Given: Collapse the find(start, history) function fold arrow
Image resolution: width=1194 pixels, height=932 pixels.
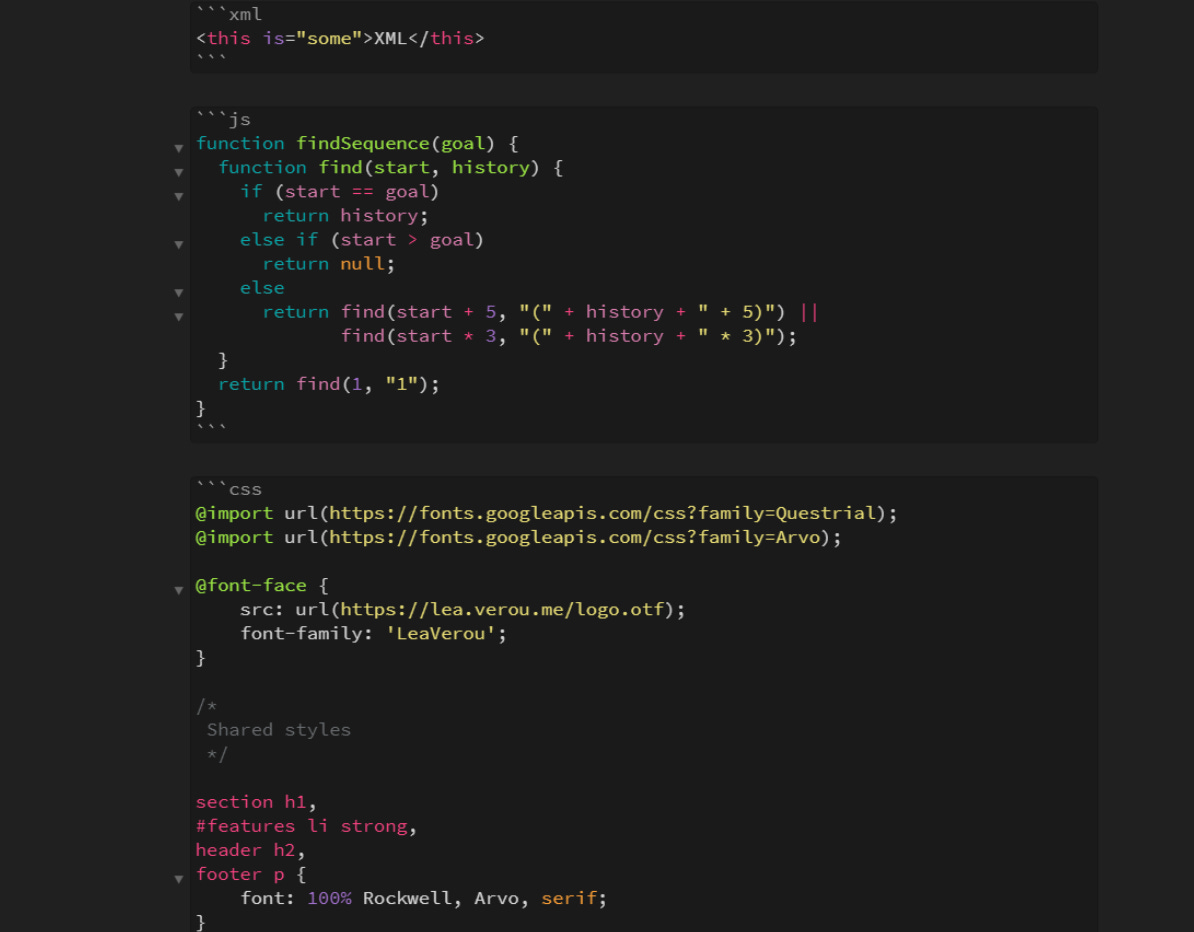Looking at the screenshot, I should (x=179, y=173).
